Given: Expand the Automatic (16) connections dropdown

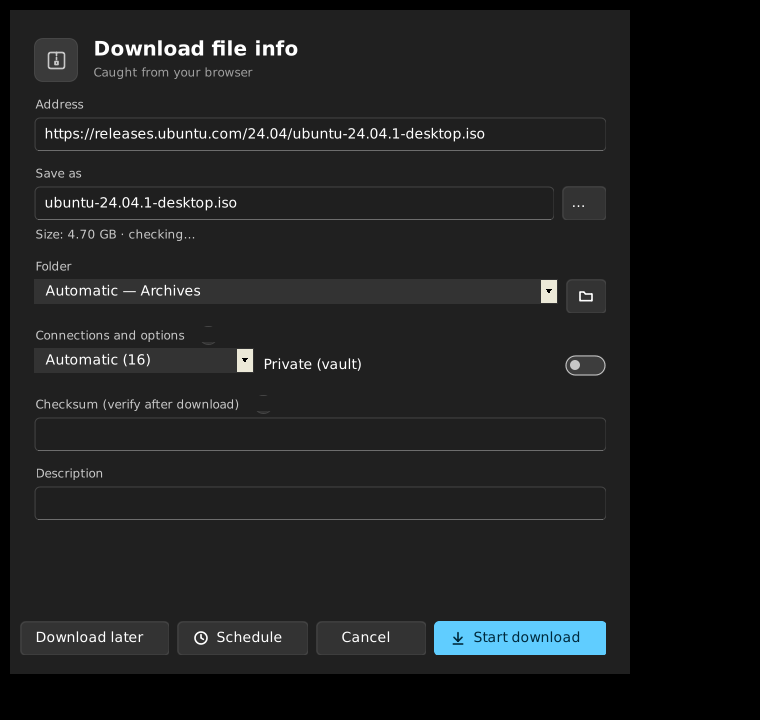Looking at the screenshot, I should [x=143, y=360].
